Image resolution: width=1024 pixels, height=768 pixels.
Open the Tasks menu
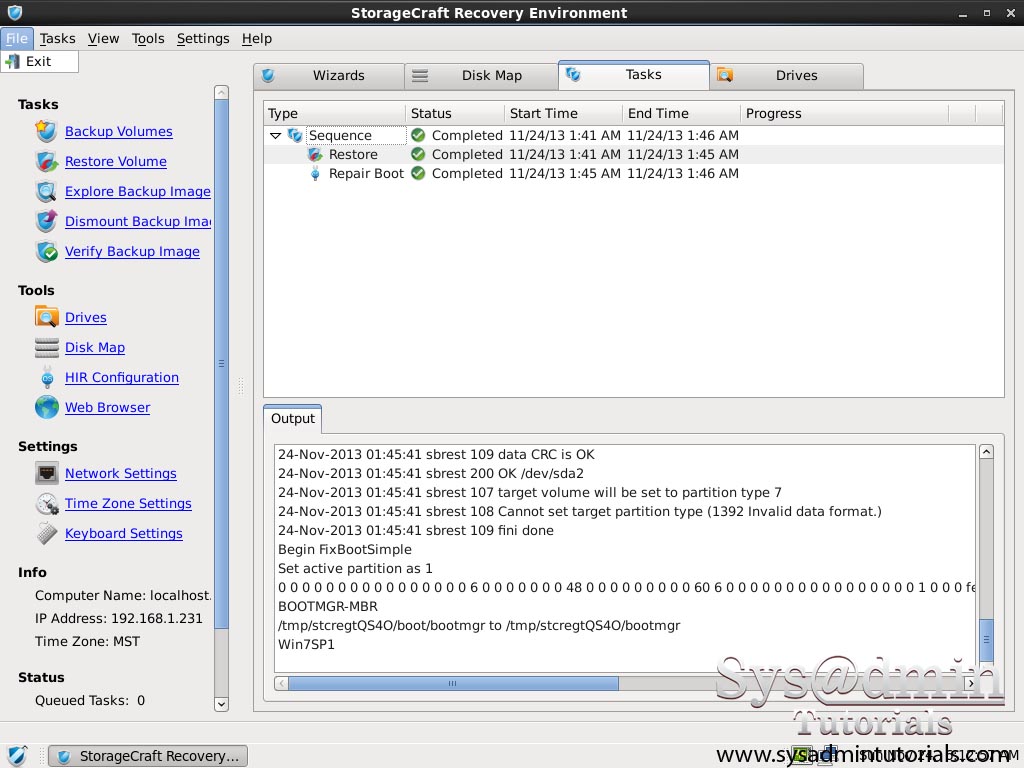click(x=57, y=39)
